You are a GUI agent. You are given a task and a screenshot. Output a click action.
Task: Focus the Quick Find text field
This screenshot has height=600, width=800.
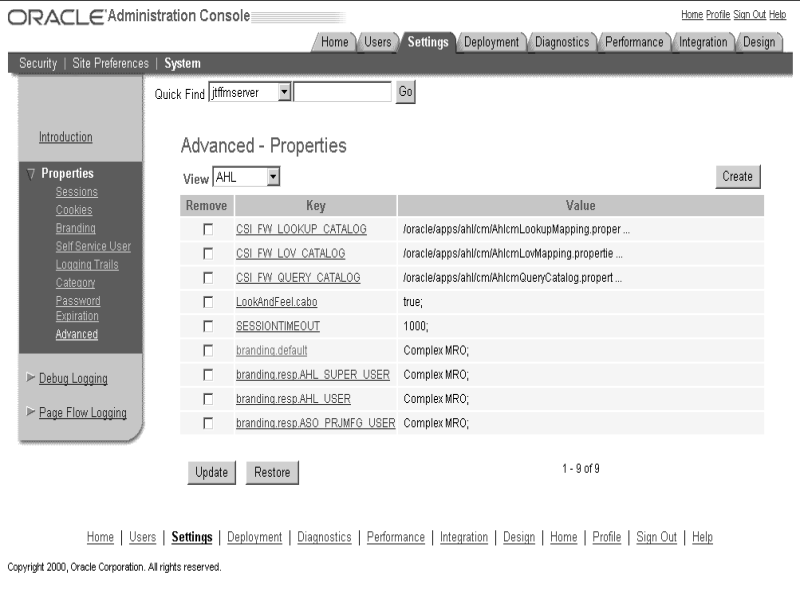tap(342, 92)
